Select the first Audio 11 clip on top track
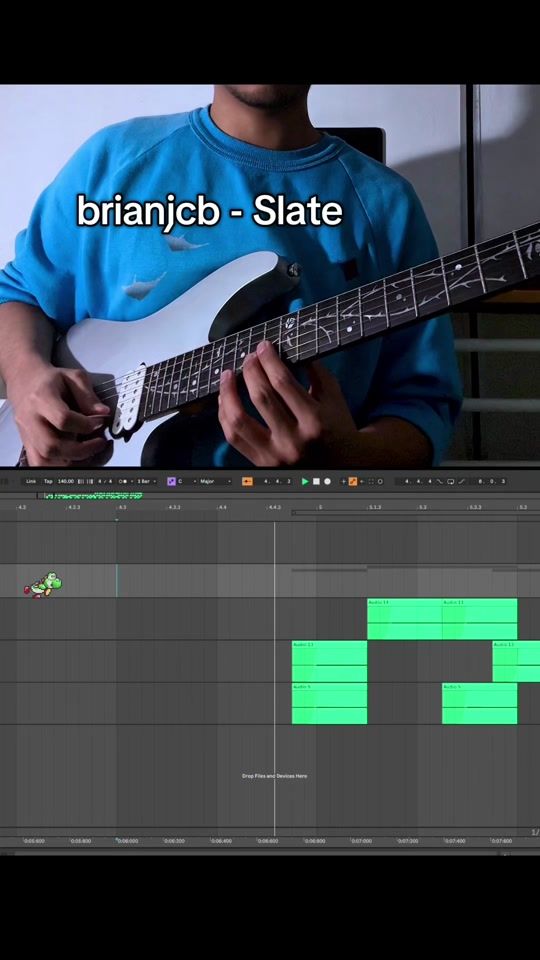Screen dimensions: 540x960 point(404,619)
